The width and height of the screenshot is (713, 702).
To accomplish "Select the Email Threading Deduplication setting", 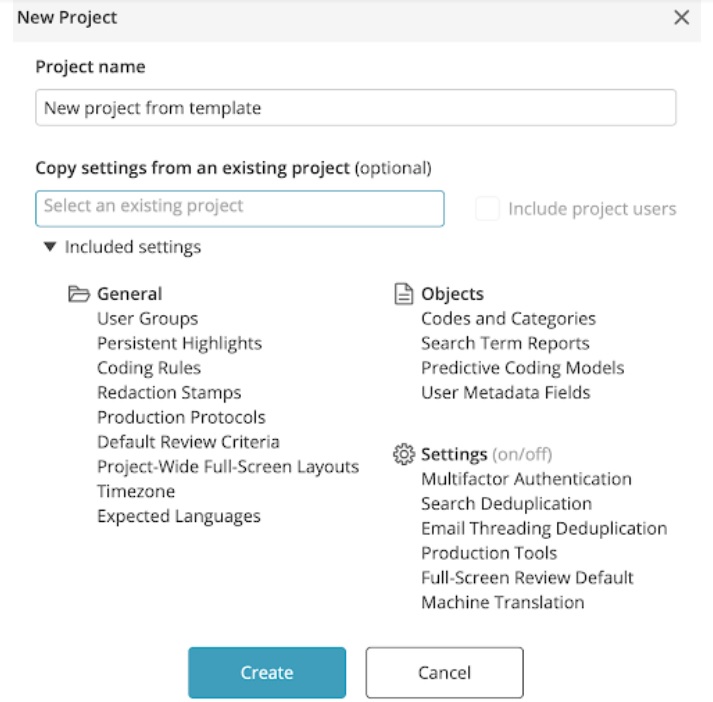I will [x=543, y=528].
